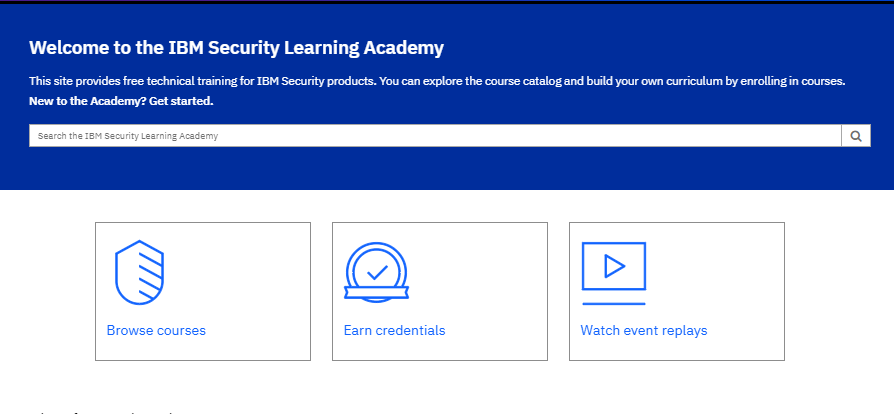The image size is (894, 414).
Task: Click the magnifying glass search button
Action: click(x=856, y=136)
